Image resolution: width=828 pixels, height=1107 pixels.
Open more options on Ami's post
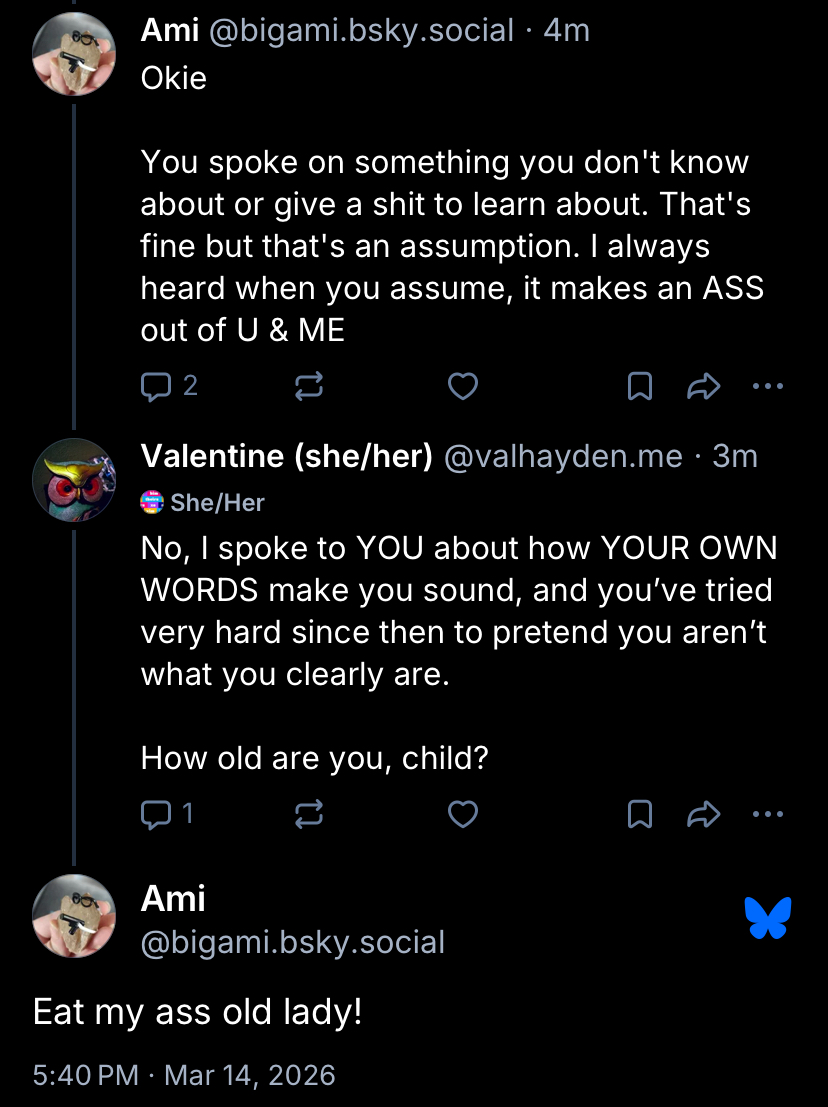click(768, 386)
